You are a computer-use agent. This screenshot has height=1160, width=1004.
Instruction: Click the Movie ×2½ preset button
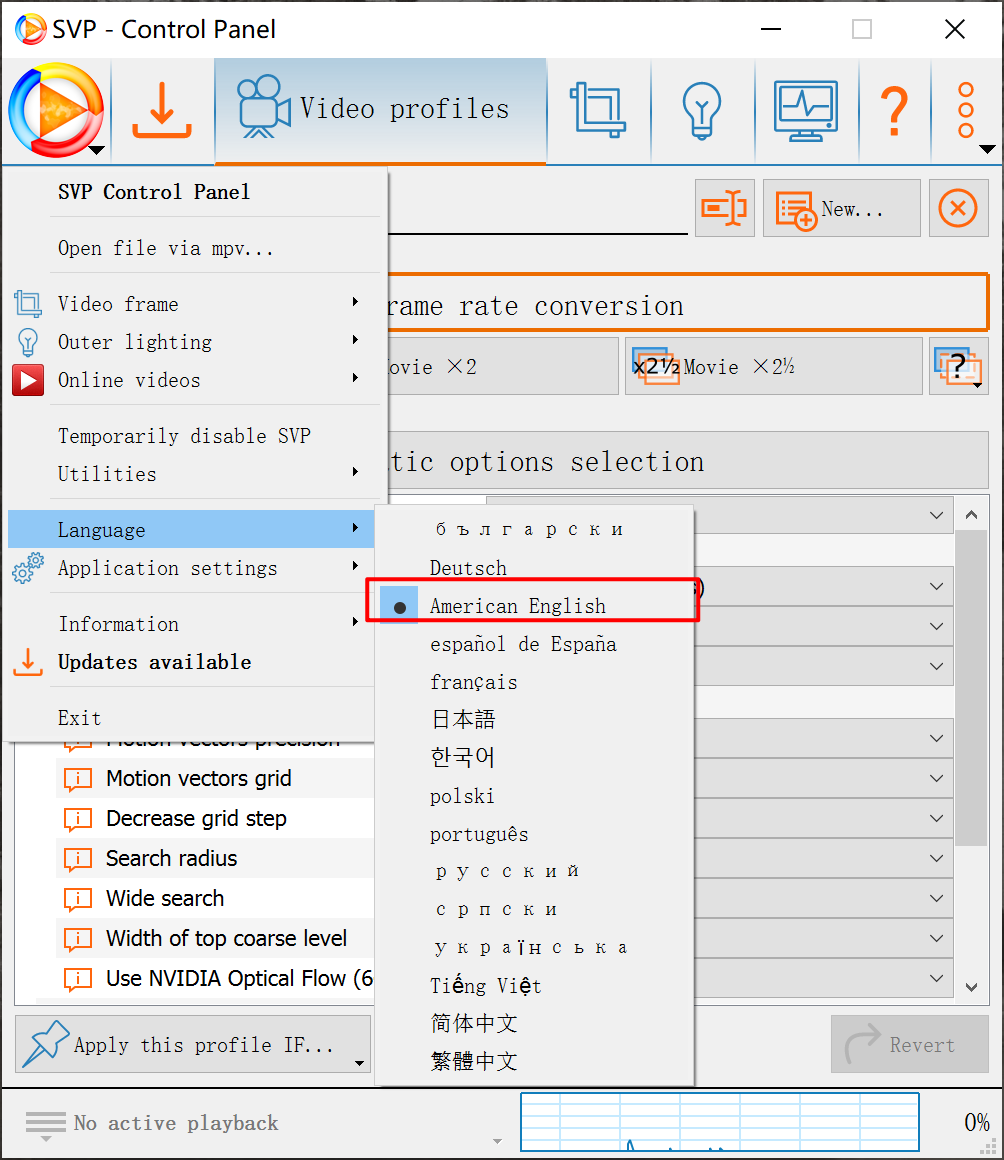773,366
